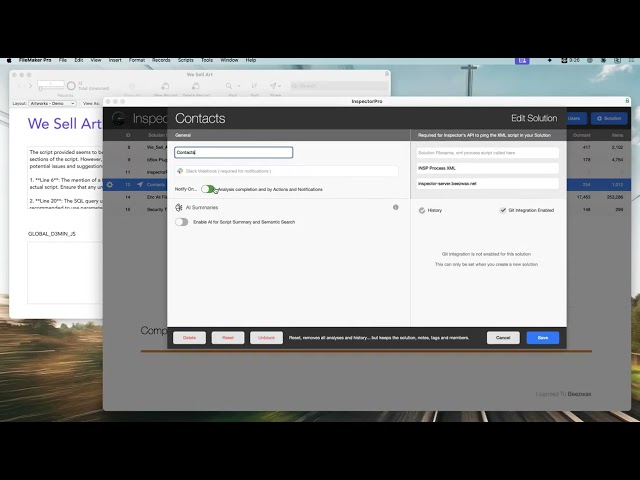Open the Edit menu
Screen dimensions: 640x480
[x=79, y=60]
